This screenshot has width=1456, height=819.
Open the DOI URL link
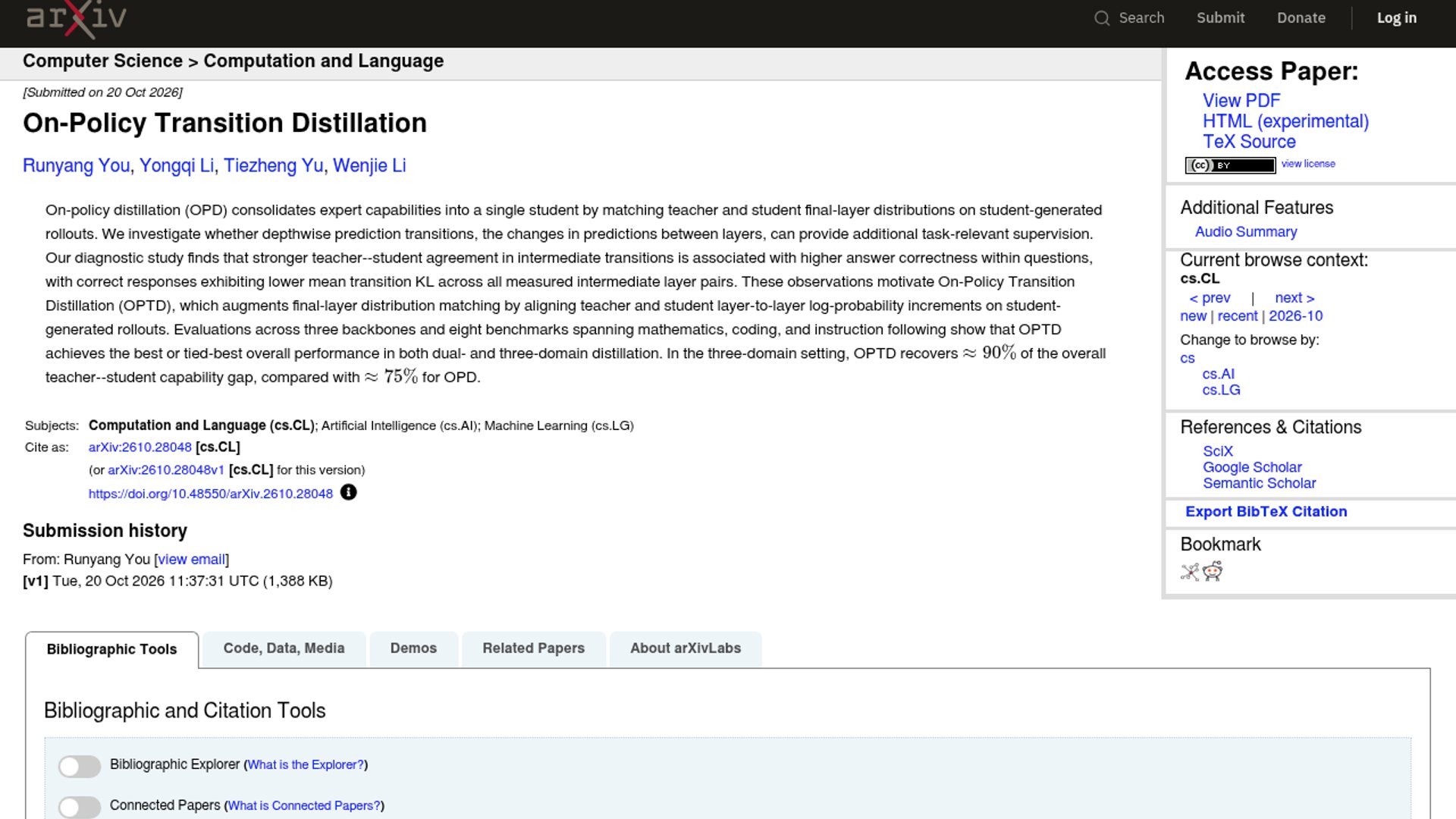click(x=211, y=494)
